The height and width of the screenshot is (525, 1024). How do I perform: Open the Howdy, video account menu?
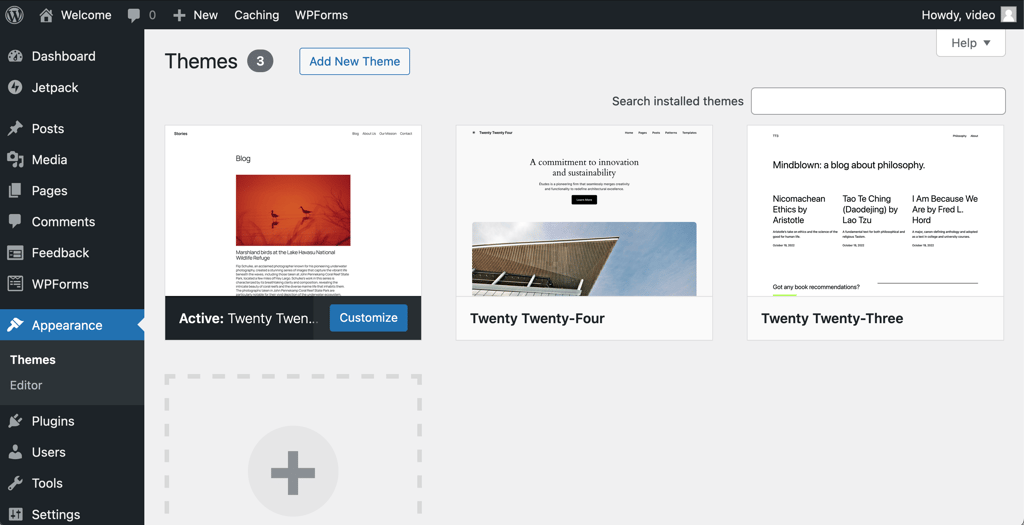pyautogui.click(x=968, y=14)
